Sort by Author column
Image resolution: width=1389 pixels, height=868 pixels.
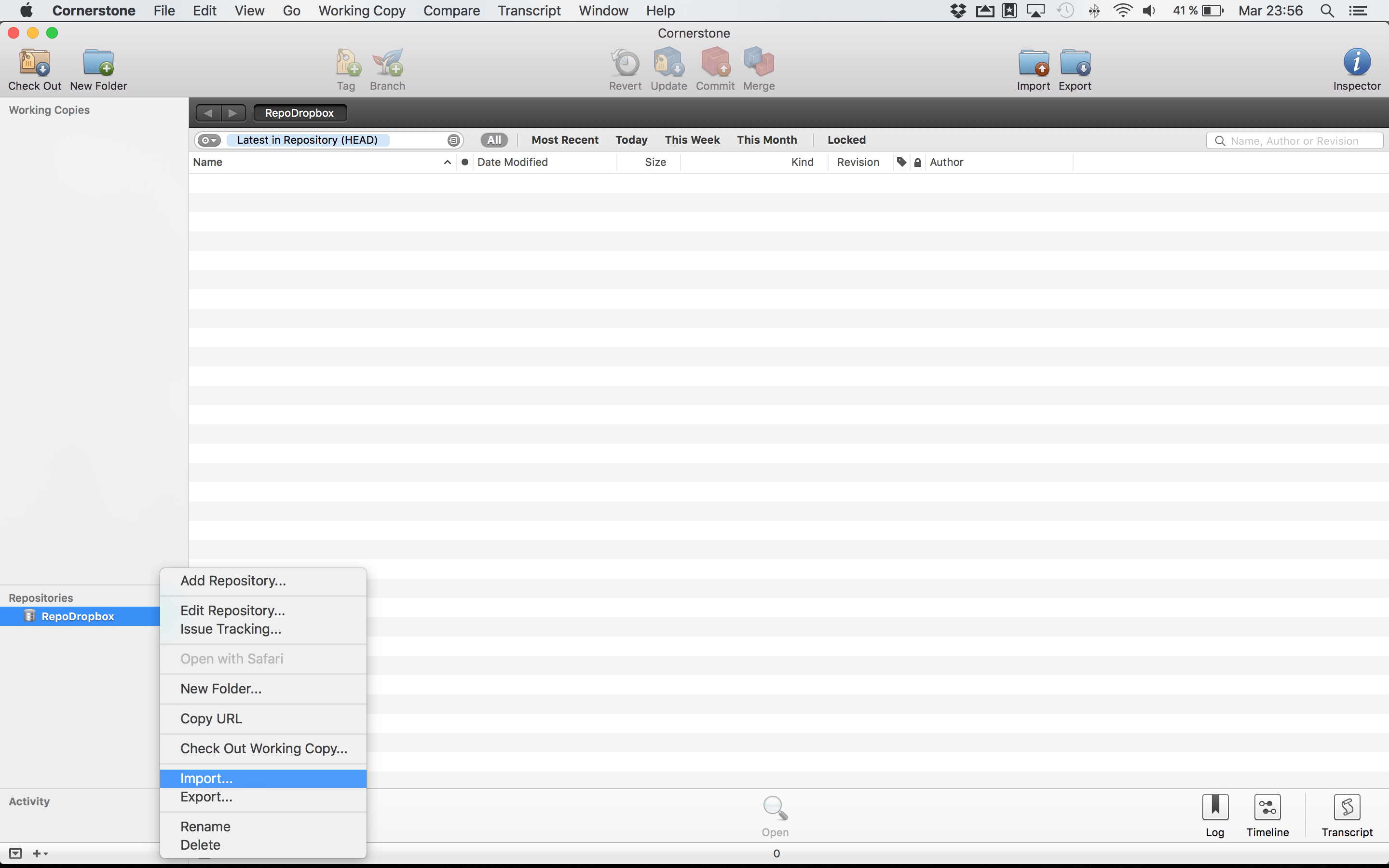click(x=999, y=163)
